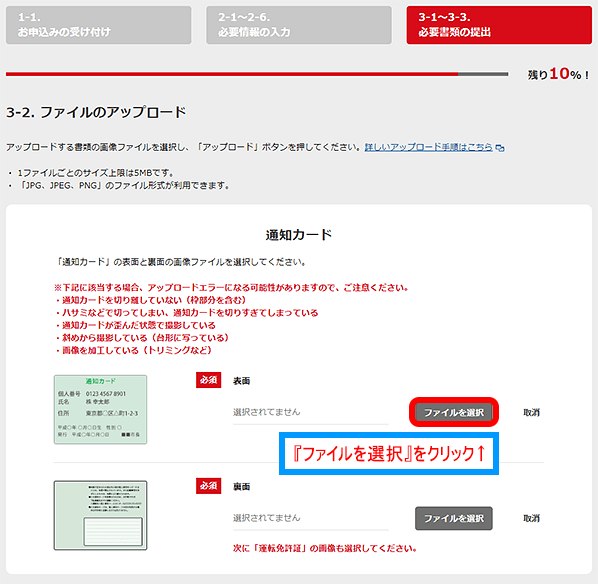Click 取消 for the 裏面 file
The height and width of the screenshot is (584, 598).
click(531, 518)
